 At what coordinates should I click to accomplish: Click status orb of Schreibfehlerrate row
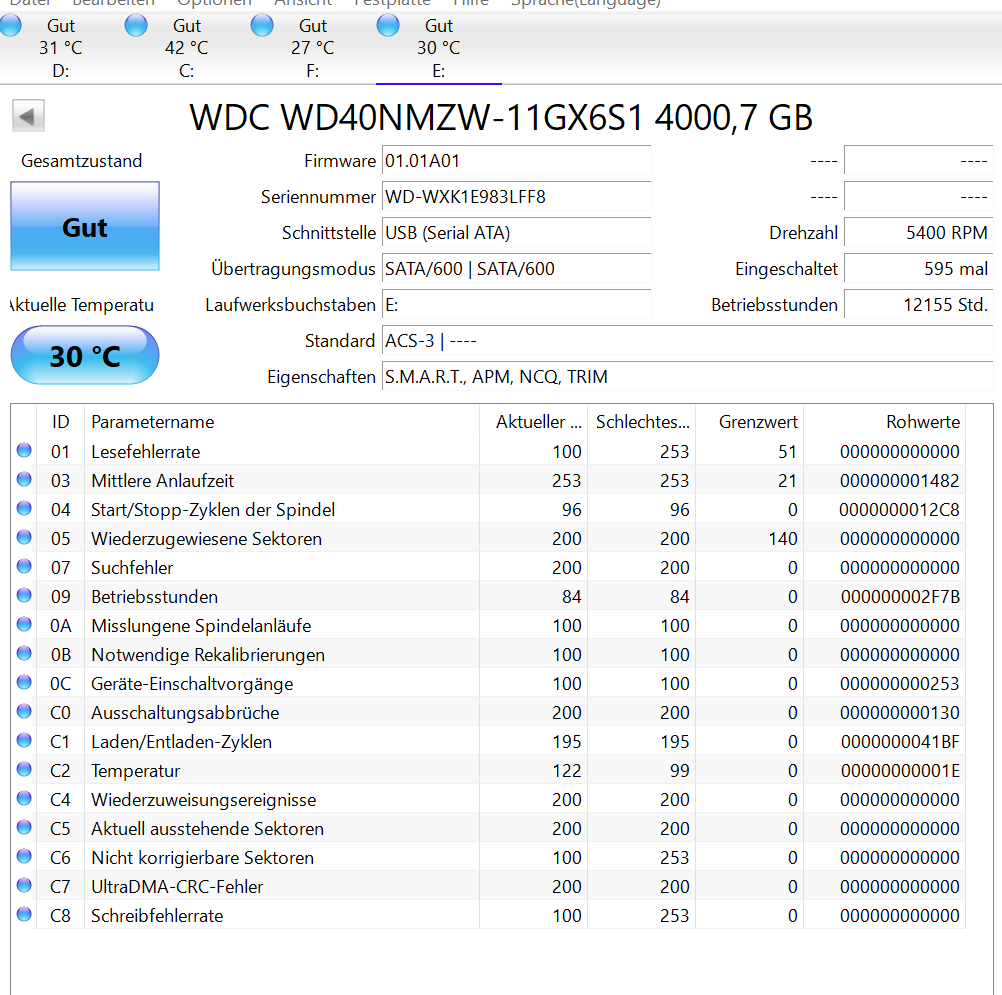pyautogui.click(x=24, y=914)
